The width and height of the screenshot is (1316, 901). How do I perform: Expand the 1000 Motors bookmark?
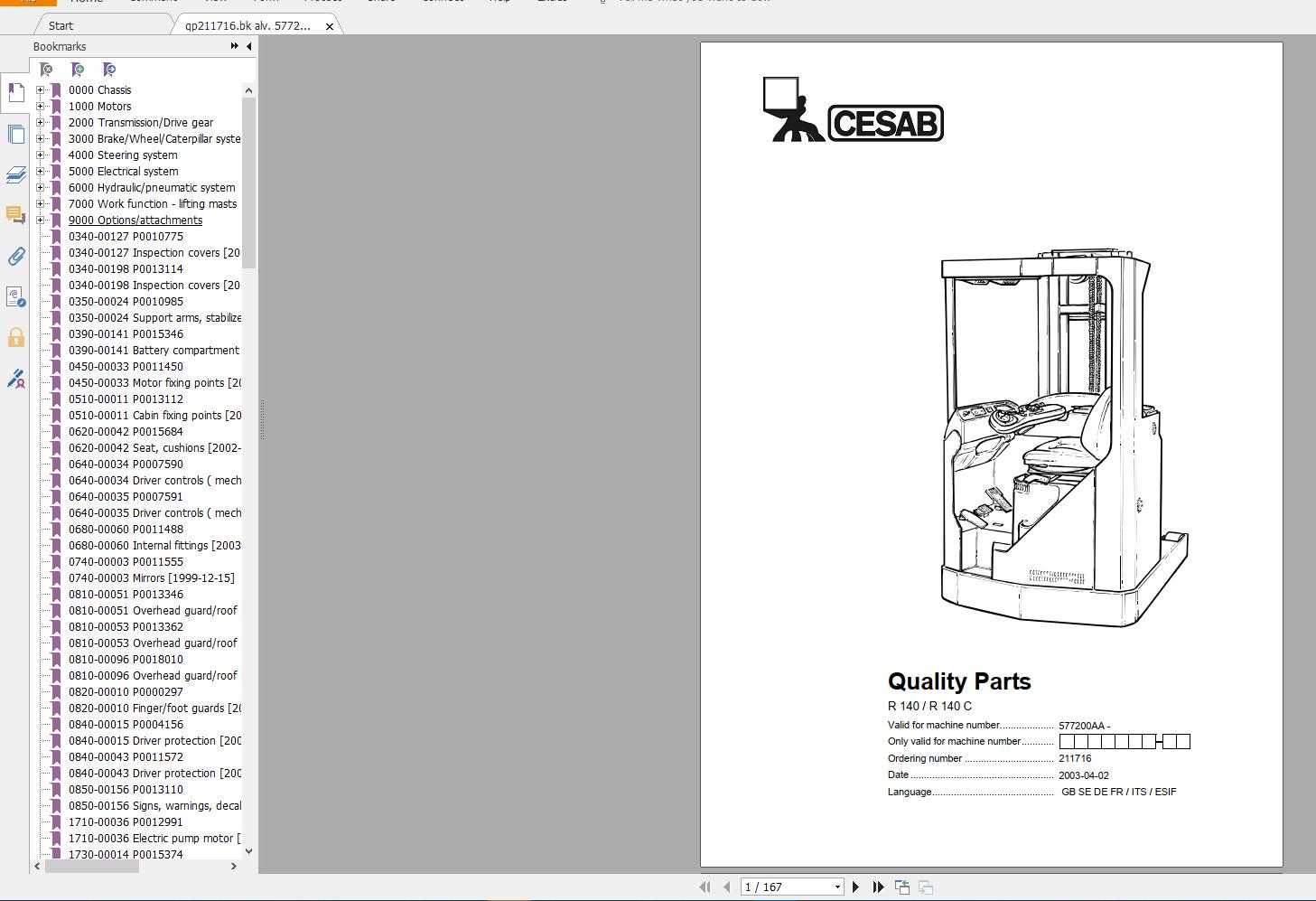click(40, 107)
